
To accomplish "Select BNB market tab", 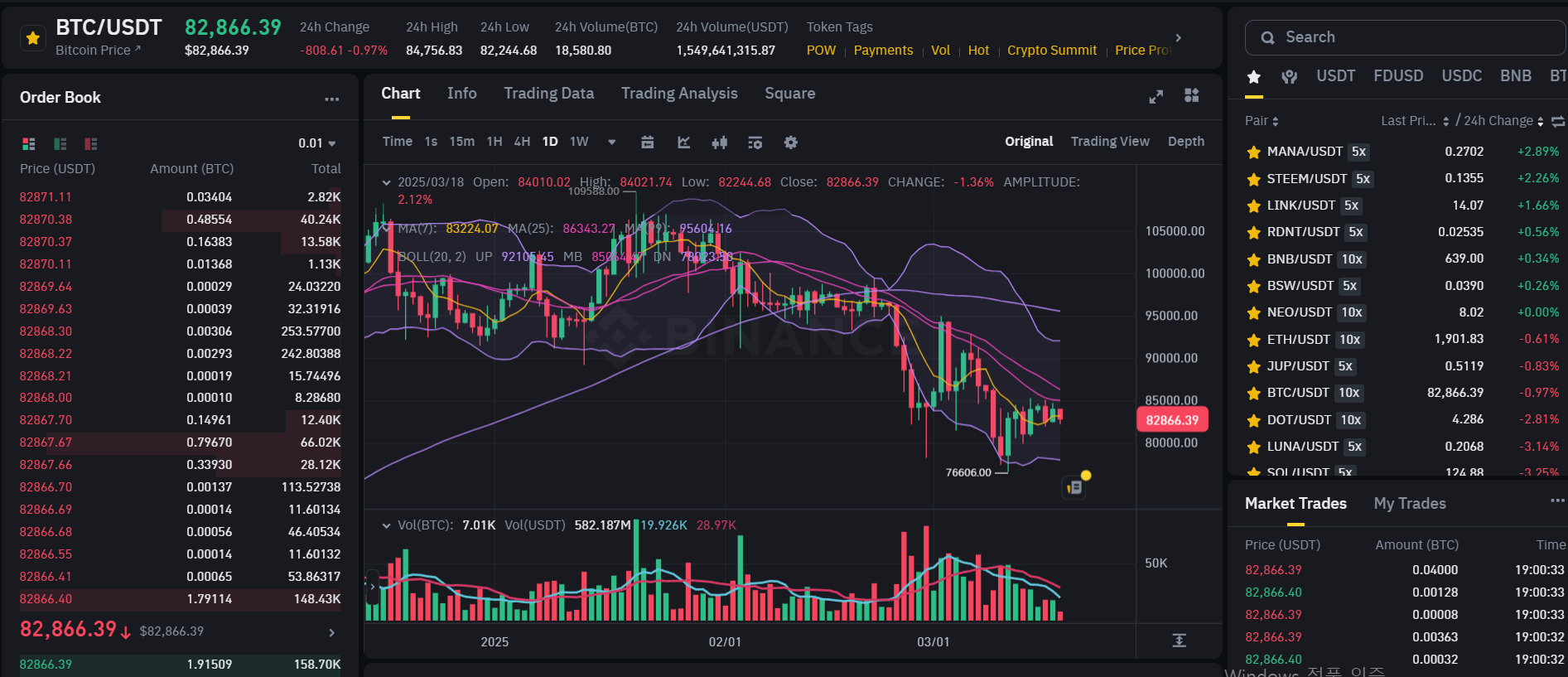I will (x=1515, y=76).
